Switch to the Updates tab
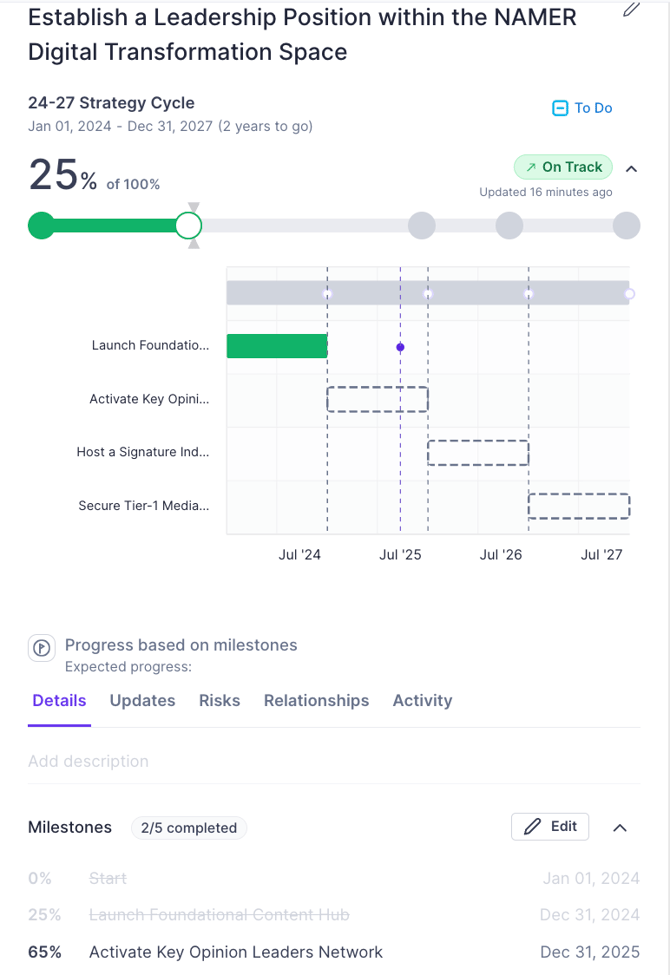Image resolution: width=670 pixels, height=975 pixels. (142, 701)
